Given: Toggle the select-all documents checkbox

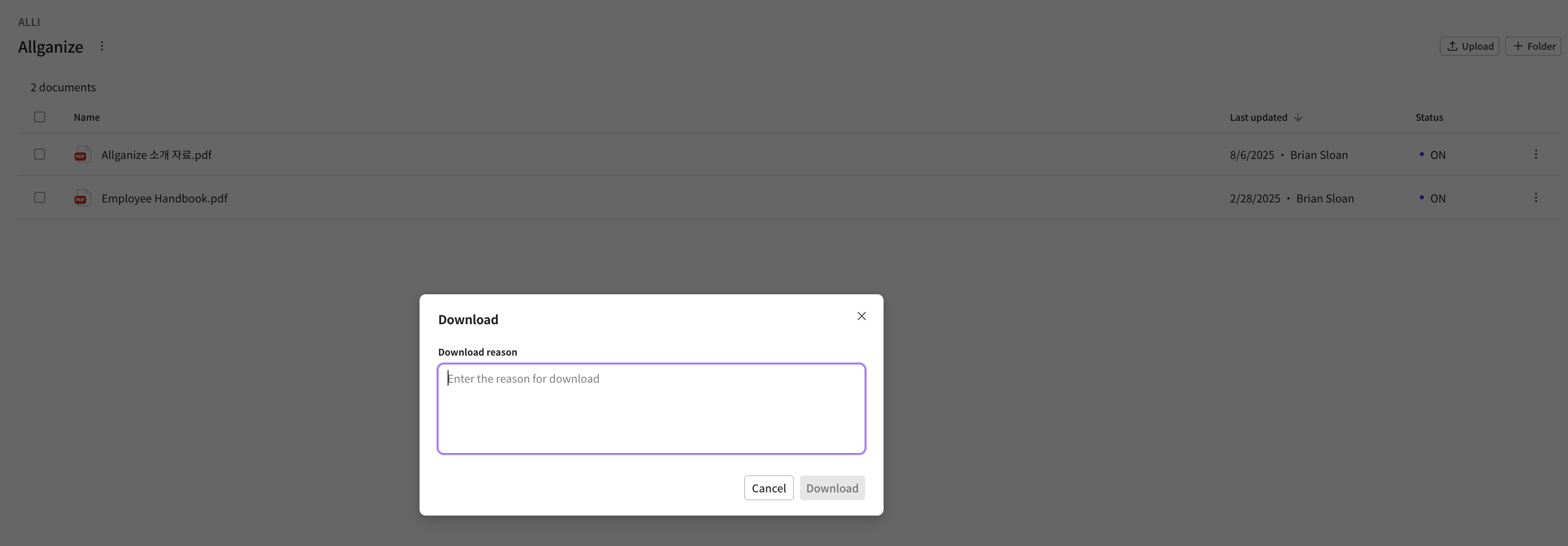Looking at the screenshot, I should click(40, 117).
